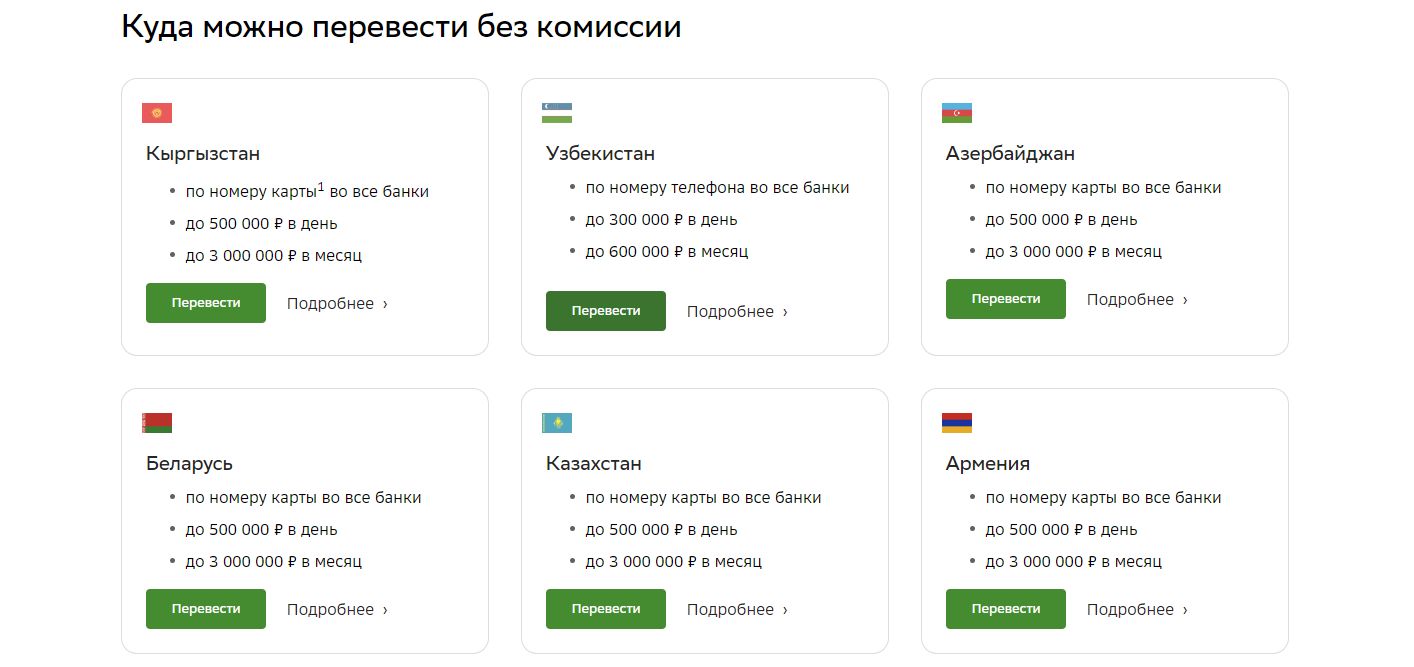Open Подробнее link in Казахстан card
The image size is (1414, 667).
tap(737, 609)
